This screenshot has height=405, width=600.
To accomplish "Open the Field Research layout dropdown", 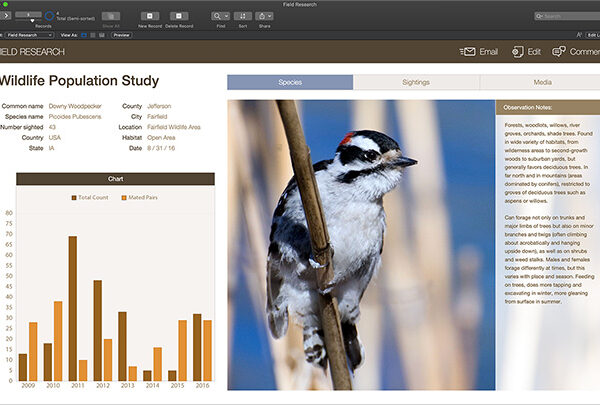I will (x=29, y=34).
